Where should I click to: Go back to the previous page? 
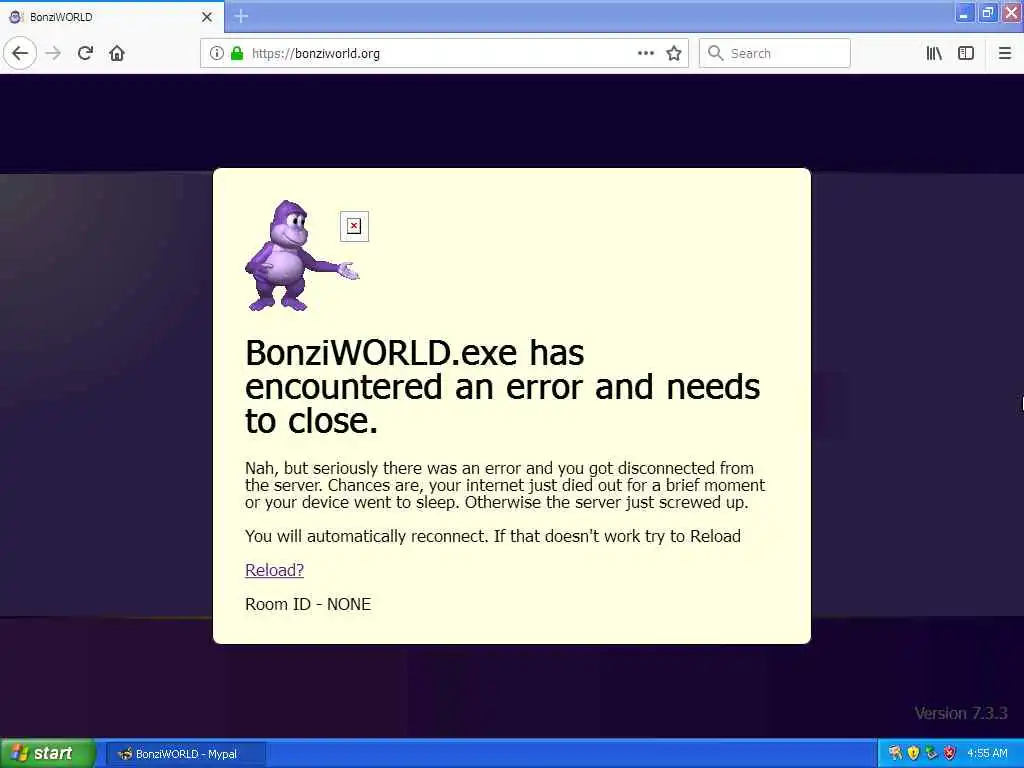[x=20, y=53]
